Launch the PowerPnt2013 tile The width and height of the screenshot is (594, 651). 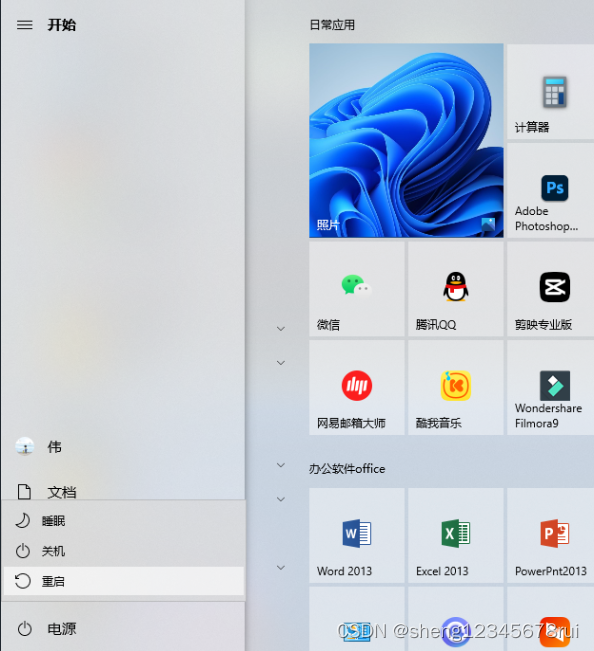pyautogui.click(x=550, y=536)
